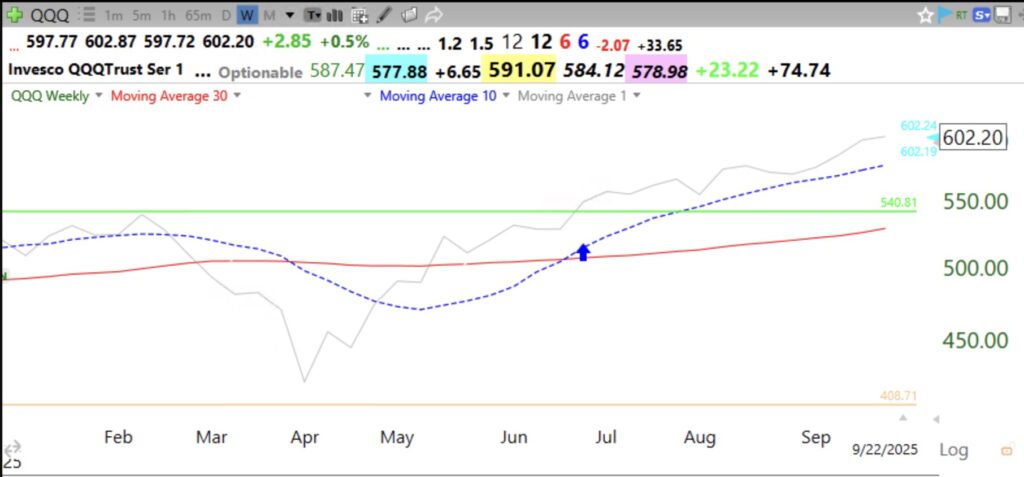Click the +33.65 value
The image size is (1024, 477).
pyautogui.click(x=660, y=45)
